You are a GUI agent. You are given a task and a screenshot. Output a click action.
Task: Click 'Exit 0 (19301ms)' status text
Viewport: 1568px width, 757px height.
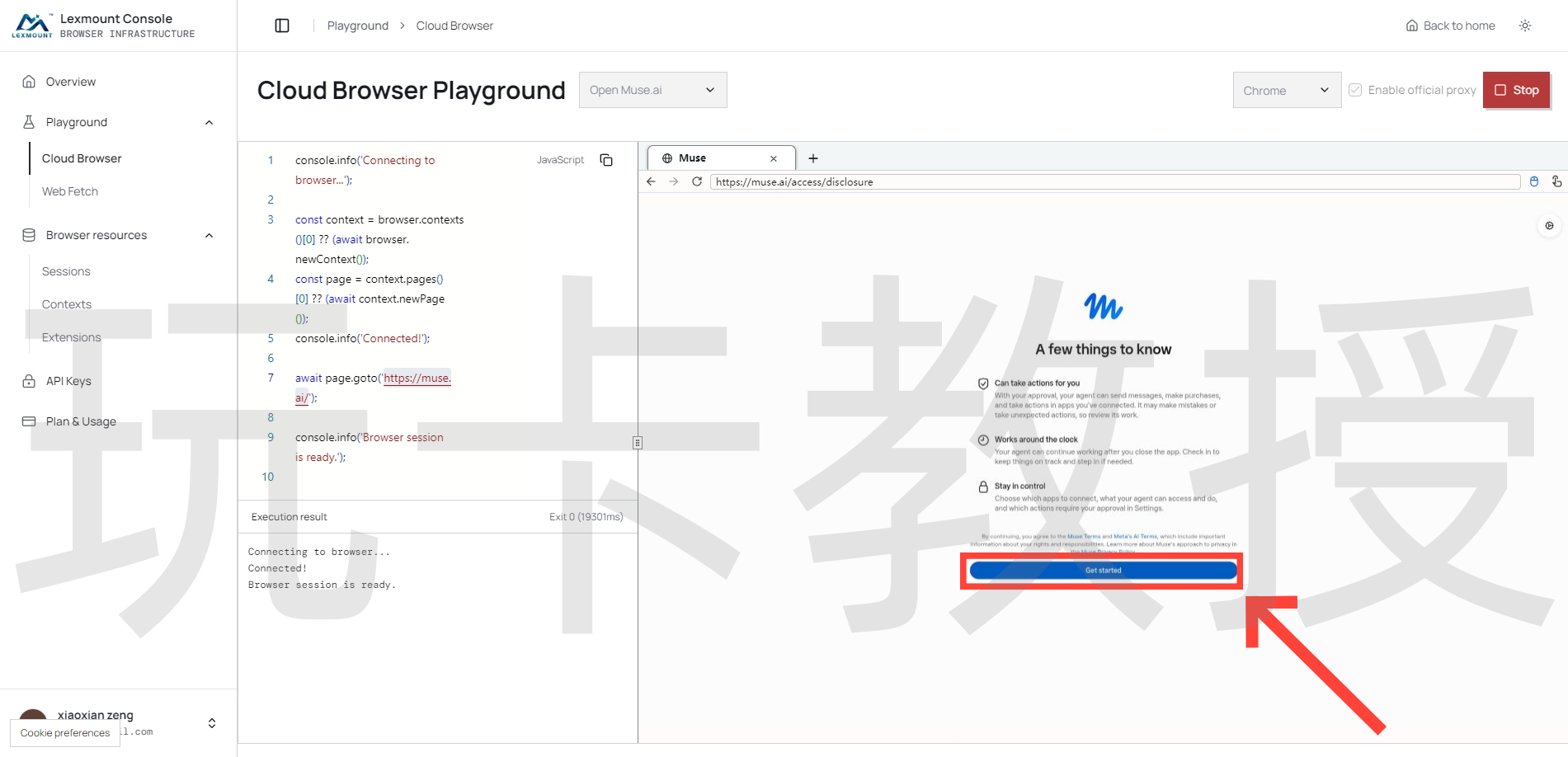click(x=586, y=517)
